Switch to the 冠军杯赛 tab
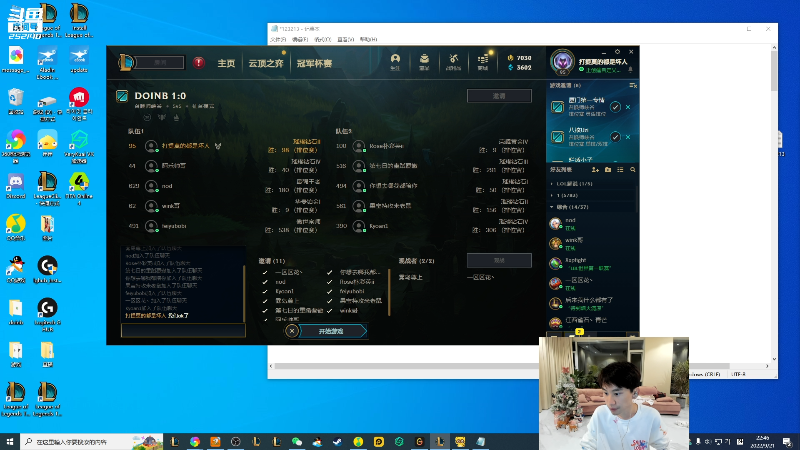 314,63
